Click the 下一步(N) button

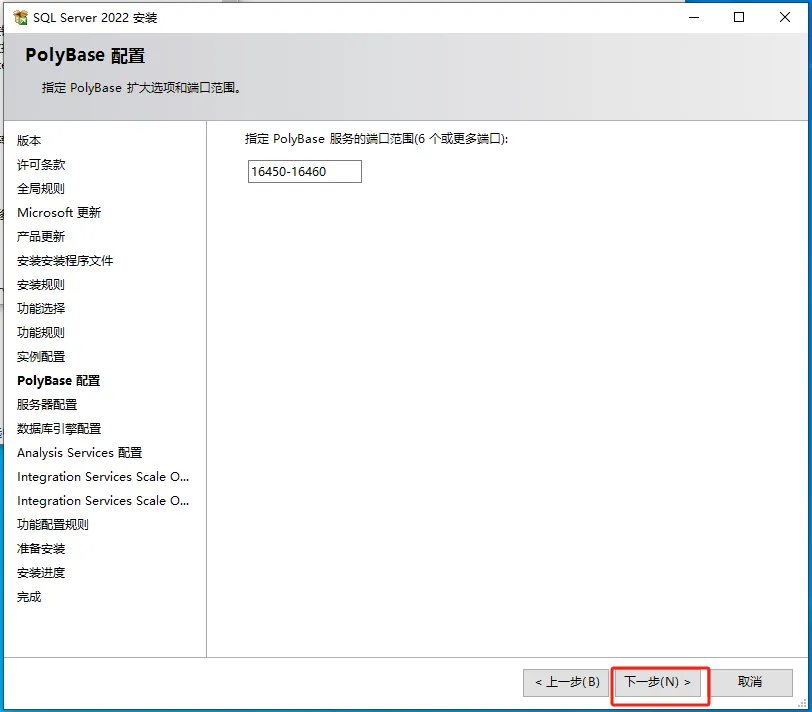click(657, 682)
